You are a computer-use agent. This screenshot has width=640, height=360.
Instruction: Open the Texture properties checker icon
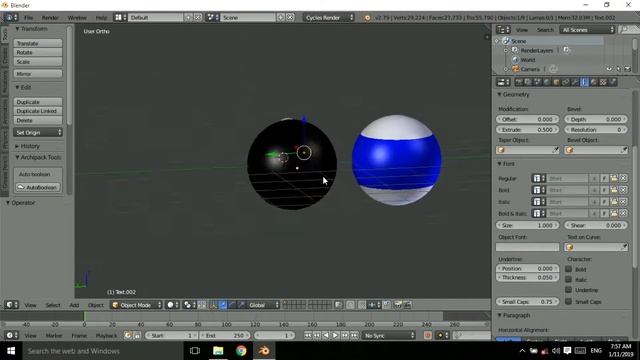(x=603, y=82)
